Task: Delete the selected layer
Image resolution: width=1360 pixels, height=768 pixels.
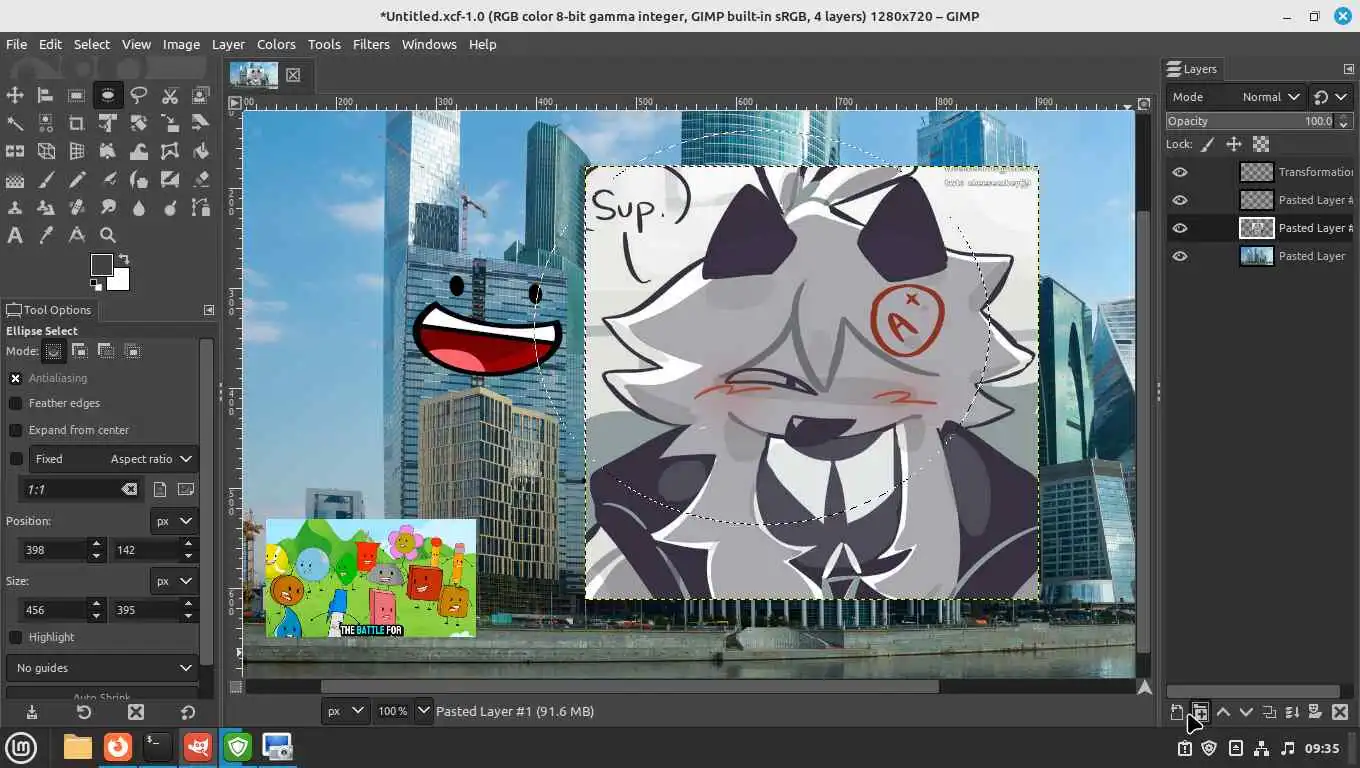Action: pyautogui.click(x=1340, y=712)
